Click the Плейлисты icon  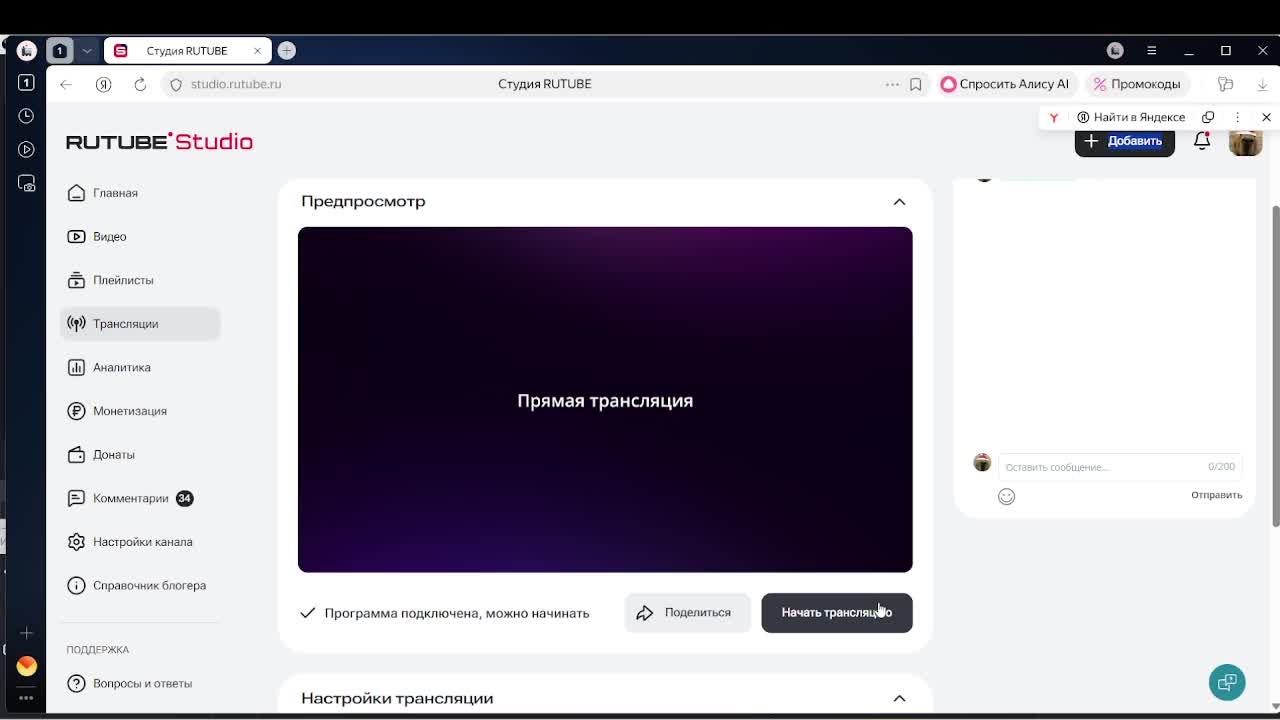[x=76, y=280]
